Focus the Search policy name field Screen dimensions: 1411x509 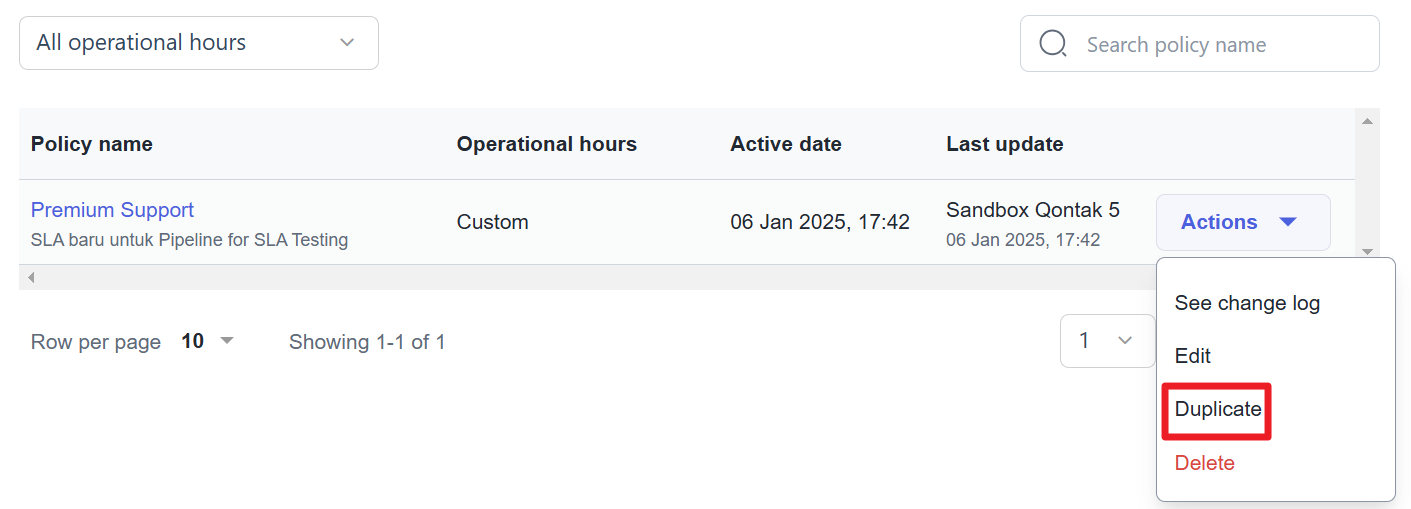1220,45
